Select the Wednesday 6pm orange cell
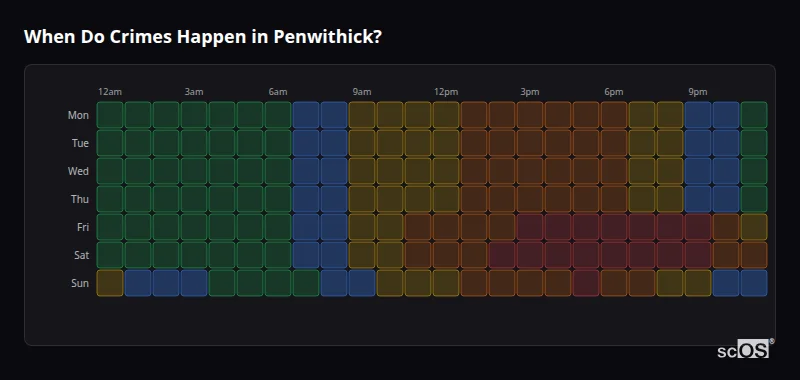The width and height of the screenshot is (800, 380). point(614,171)
